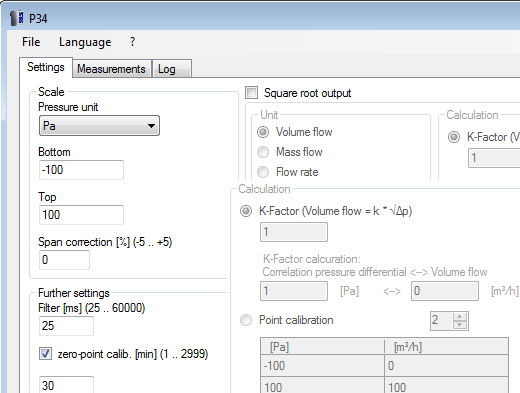520x393 pixels.
Task: Click the P34 application icon in title bar
Action: 17,18
